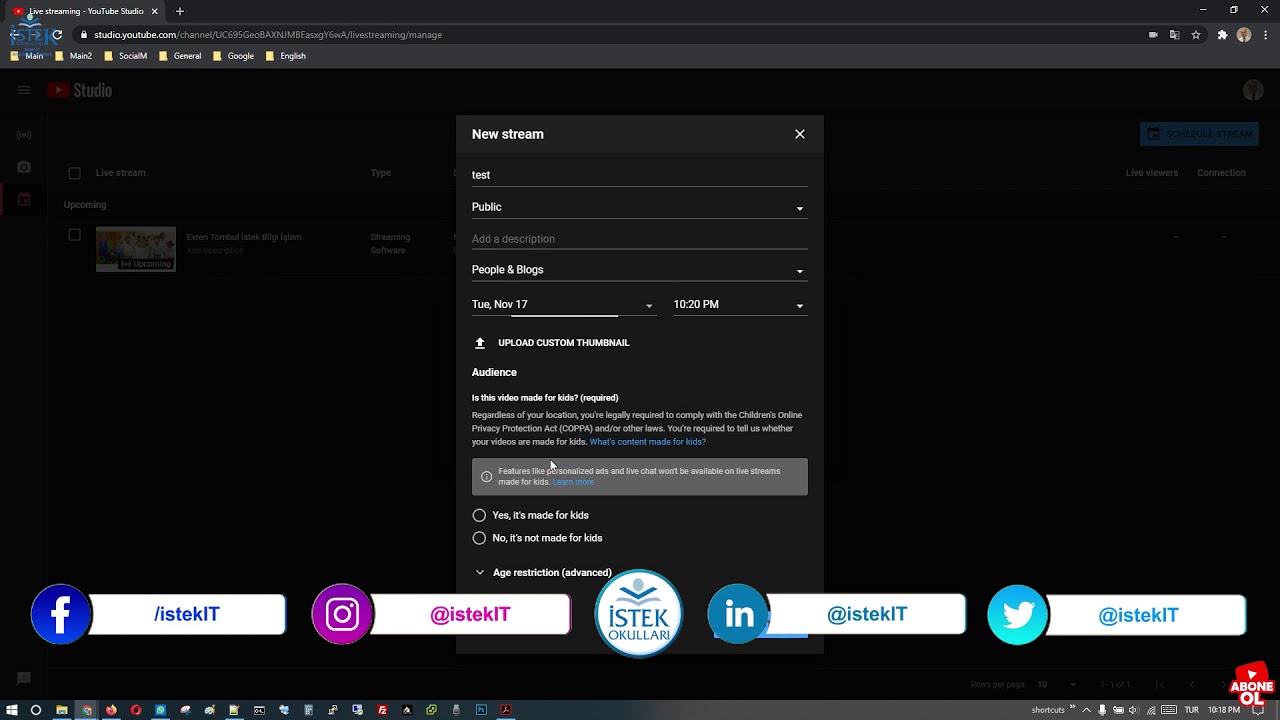Viewport: 1280px width, 720px height.
Task: Open the Windows notification center icon
Action: 1258,710
